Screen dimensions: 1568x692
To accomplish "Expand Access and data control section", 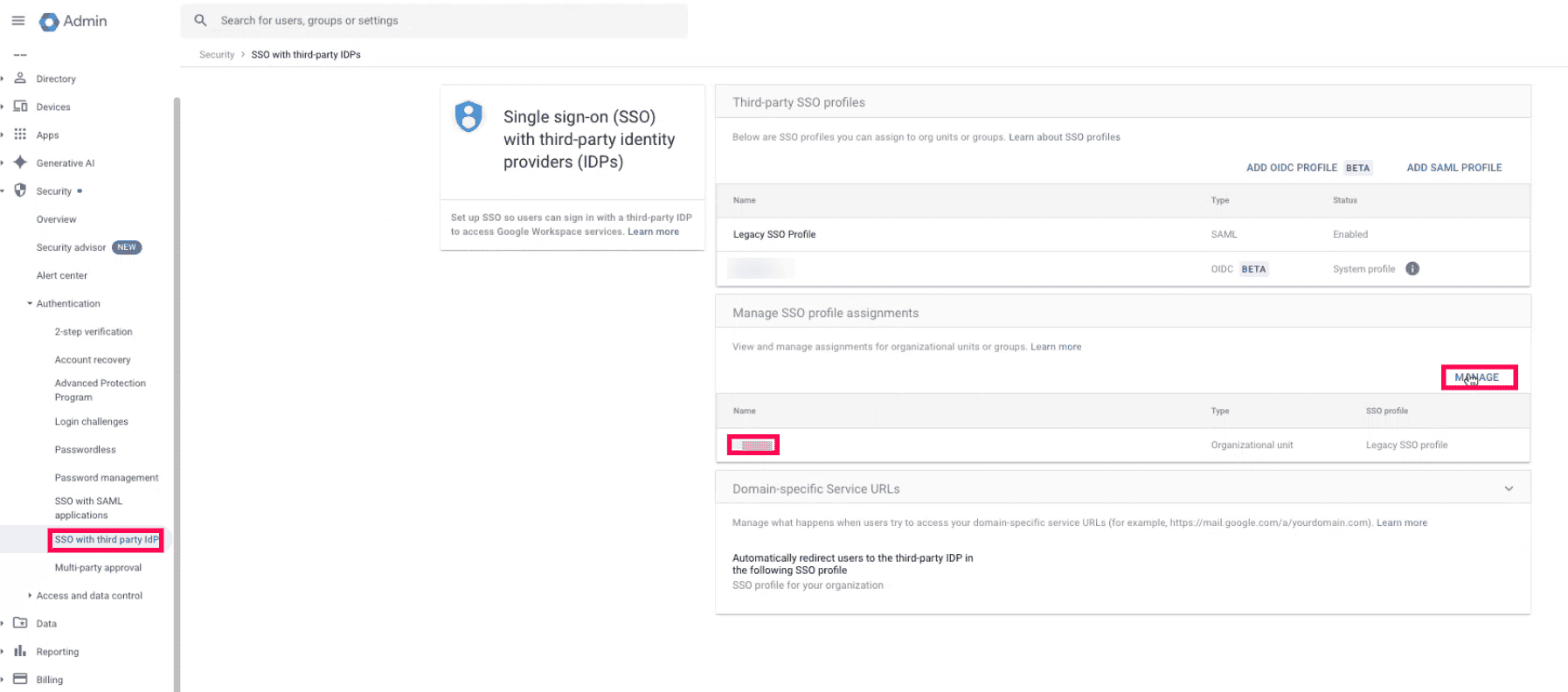I will click(x=30, y=595).
